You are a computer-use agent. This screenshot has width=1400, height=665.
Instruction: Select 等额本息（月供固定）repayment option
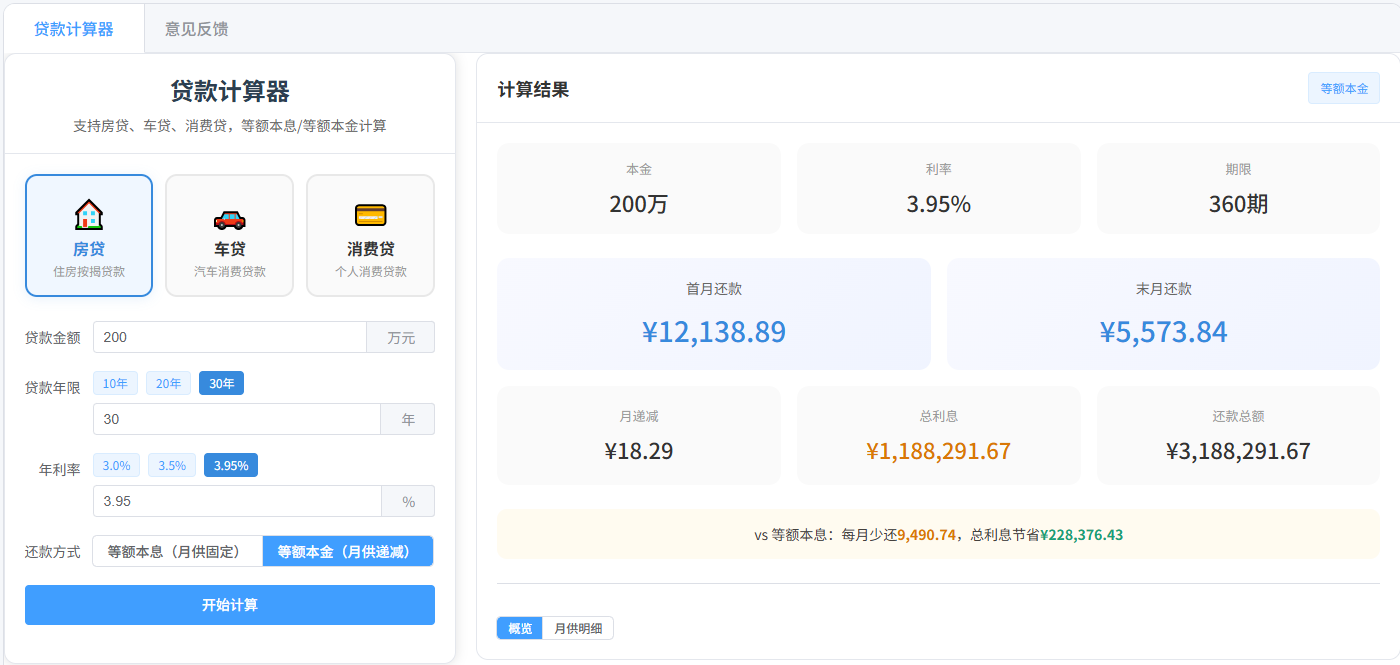[177, 551]
